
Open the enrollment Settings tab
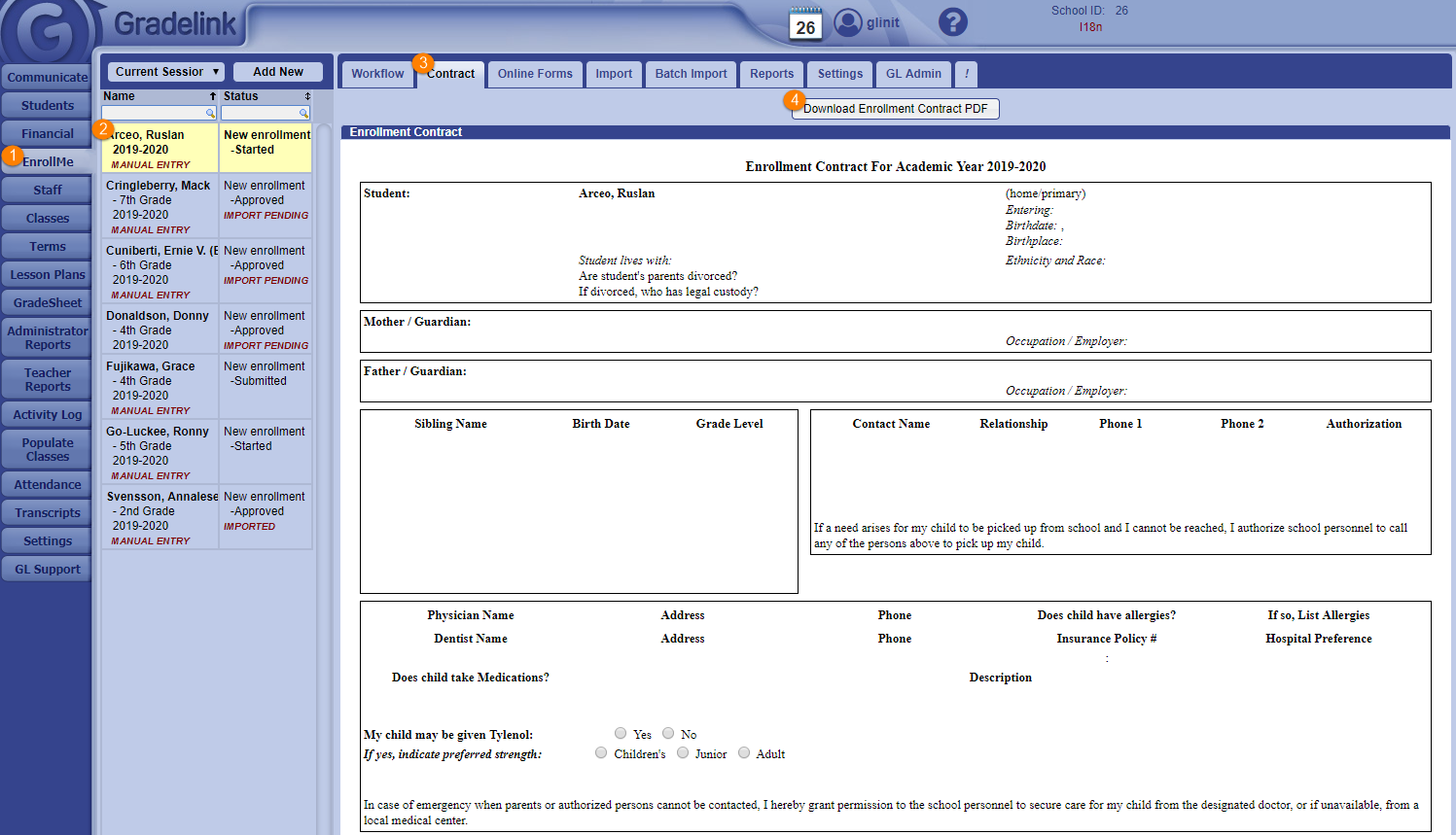[840, 74]
